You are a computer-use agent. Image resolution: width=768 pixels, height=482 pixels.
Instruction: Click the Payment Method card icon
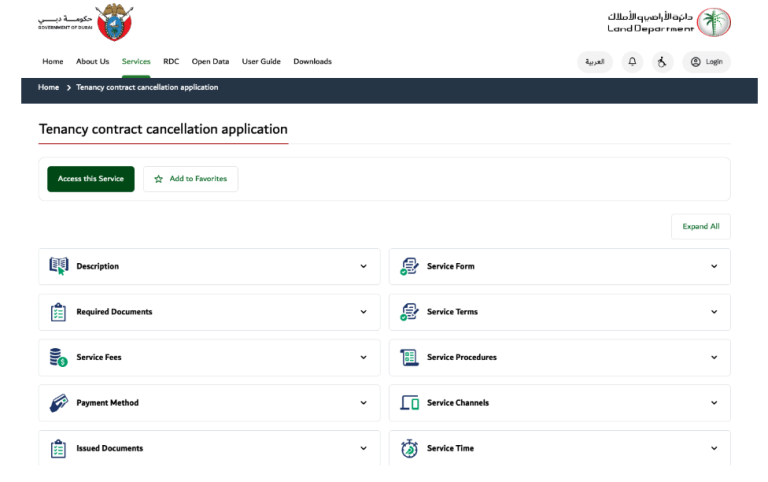pyautogui.click(x=58, y=403)
